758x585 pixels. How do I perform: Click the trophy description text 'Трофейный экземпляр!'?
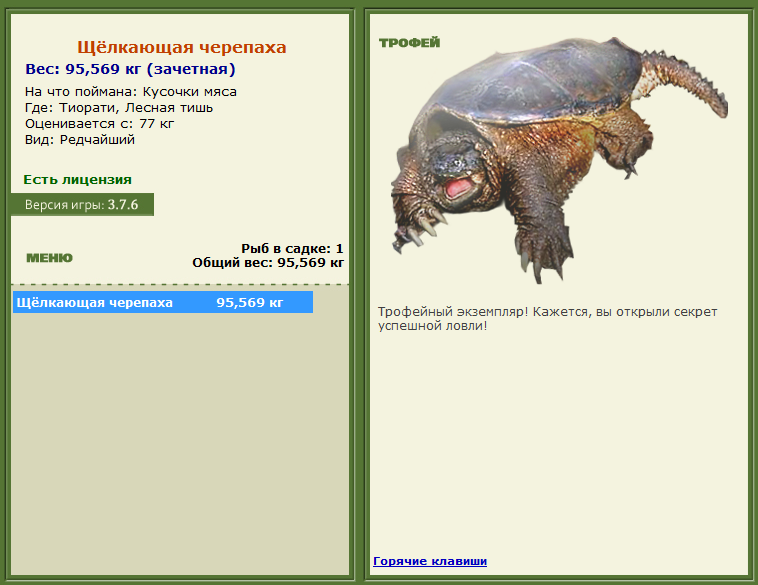click(453, 312)
